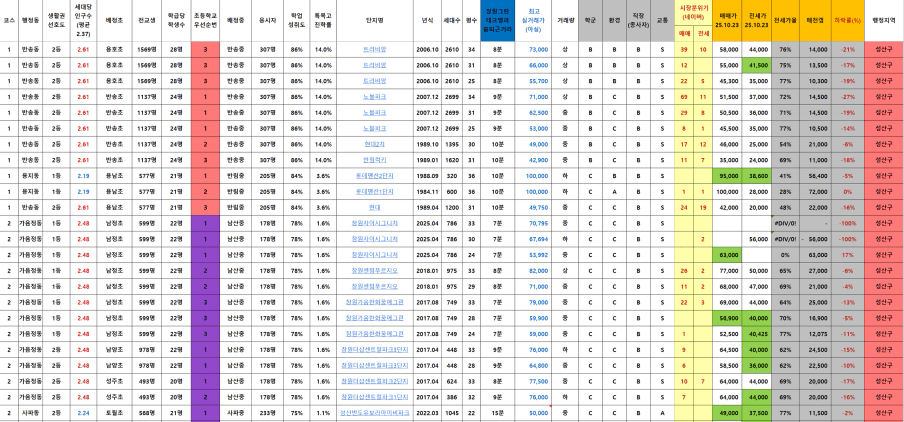Open the 현대2차 complex link
This screenshot has width=904, height=422.
375,143
